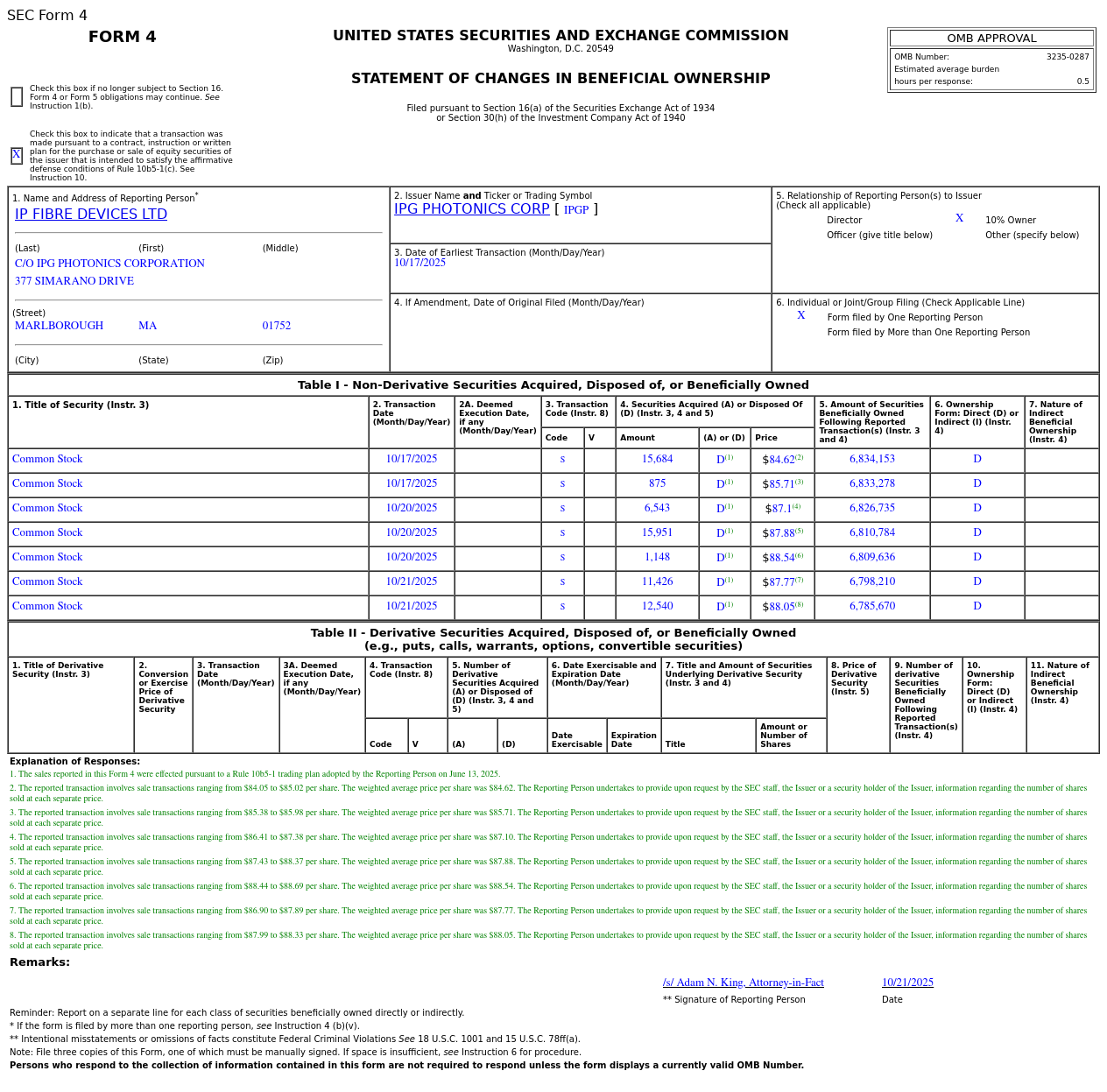Click the earliest transaction date 10/17/2025
The width and height of the screenshot is (1107, 1092).
tap(420, 264)
